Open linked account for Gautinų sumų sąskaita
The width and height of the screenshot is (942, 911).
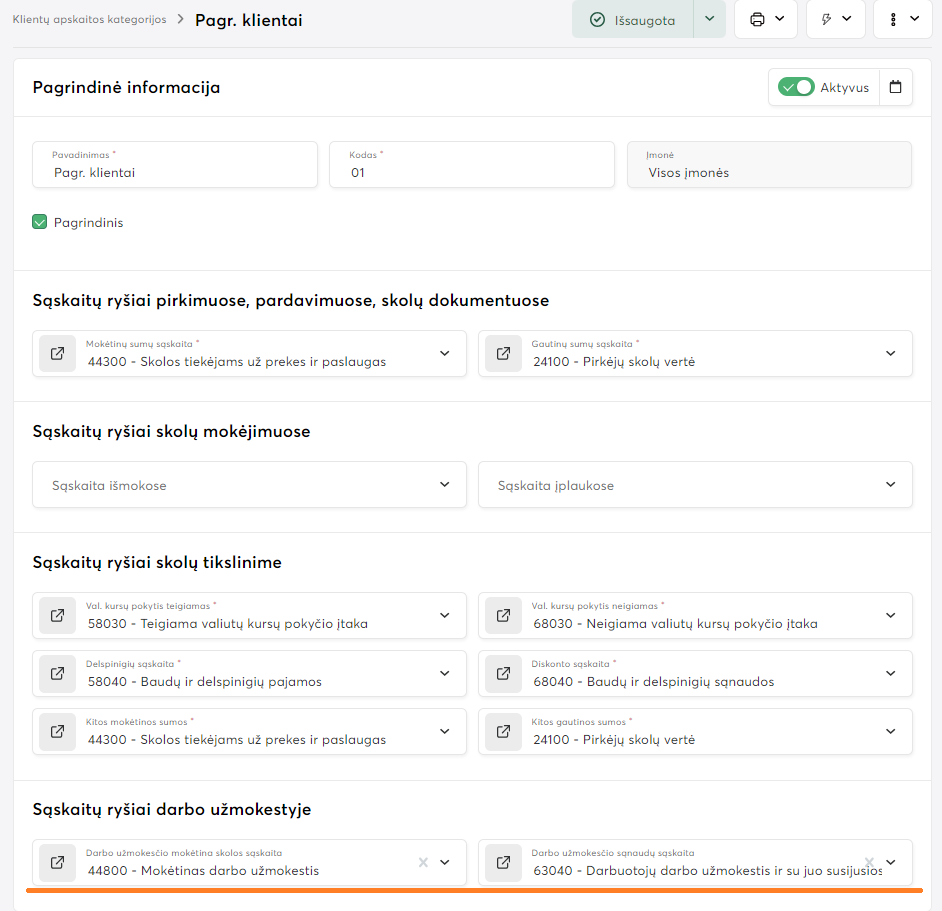click(x=503, y=354)
